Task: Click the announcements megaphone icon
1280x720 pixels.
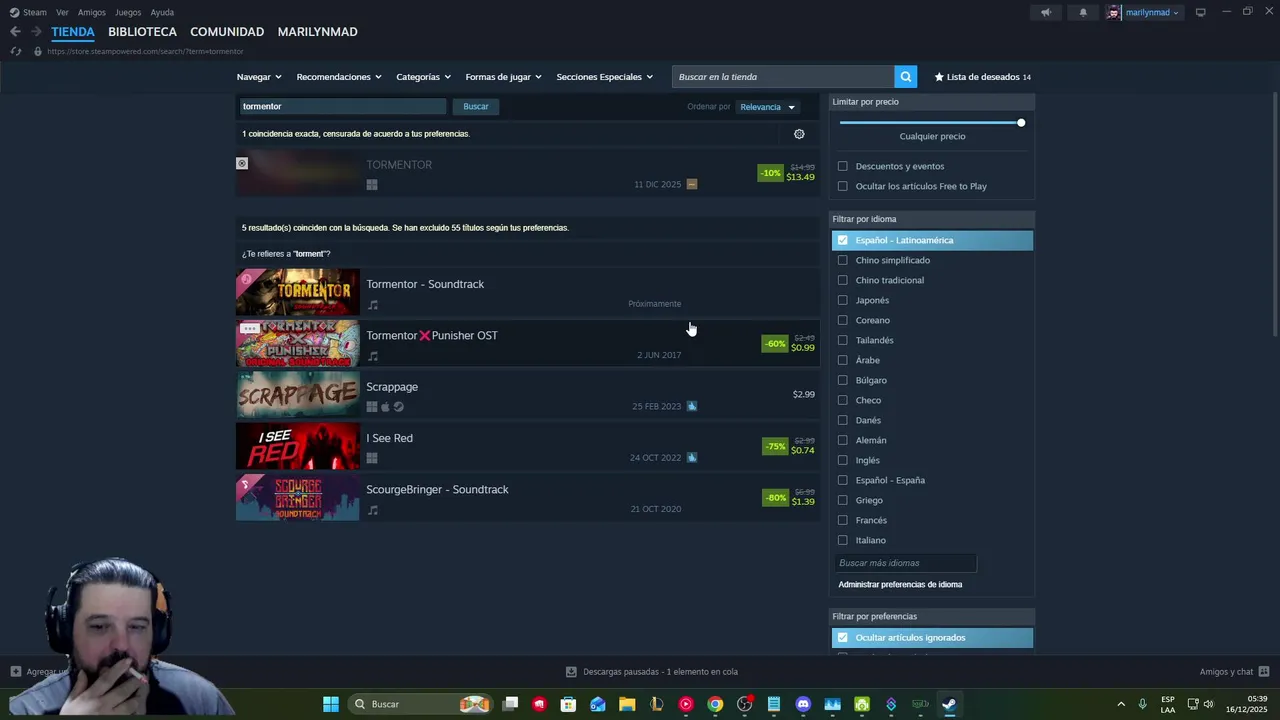Action: [x=1046, y=12]
